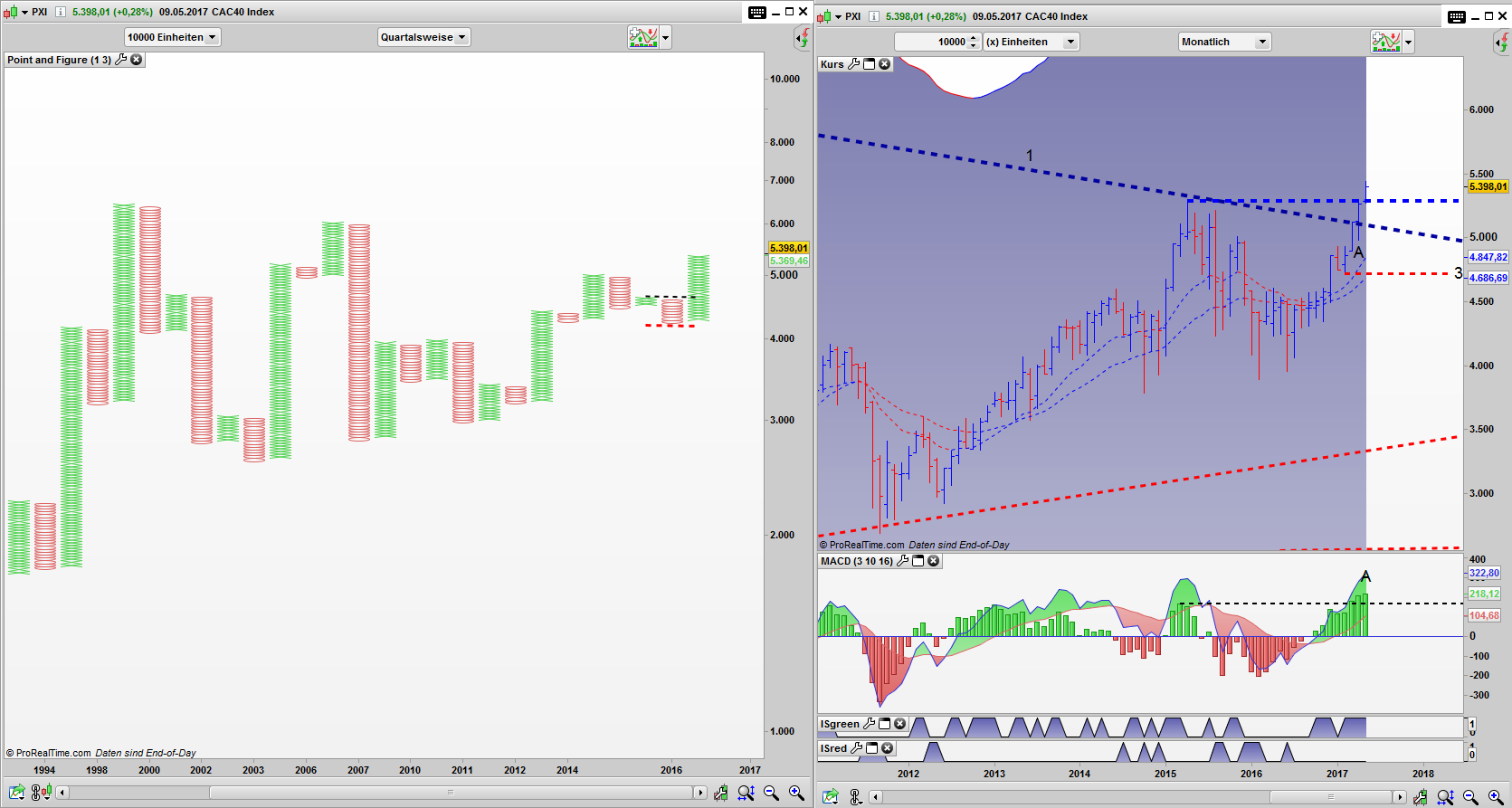Viewport: 1512px width, 808px height.
Task: Zoom out on the left chart
Action: click(771, 793)
